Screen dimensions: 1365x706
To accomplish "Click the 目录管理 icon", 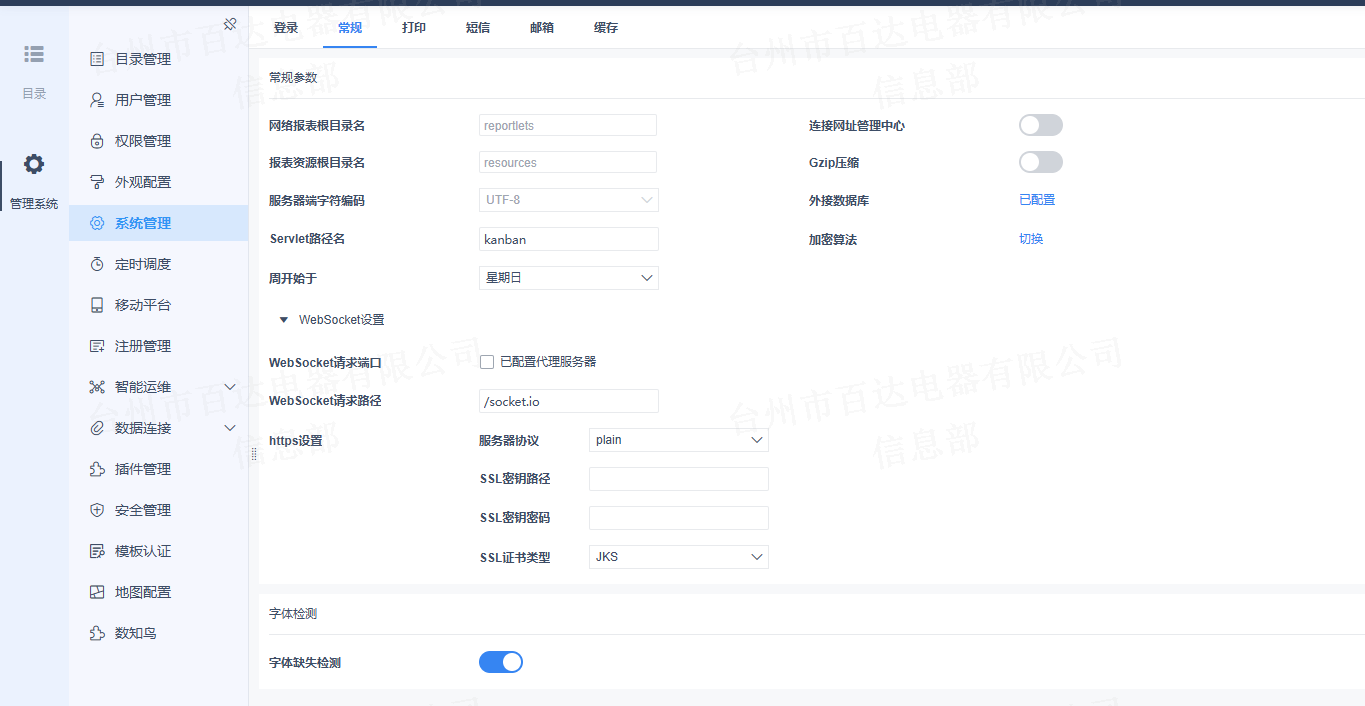I will pyautogui.click(x=97, y=59).
